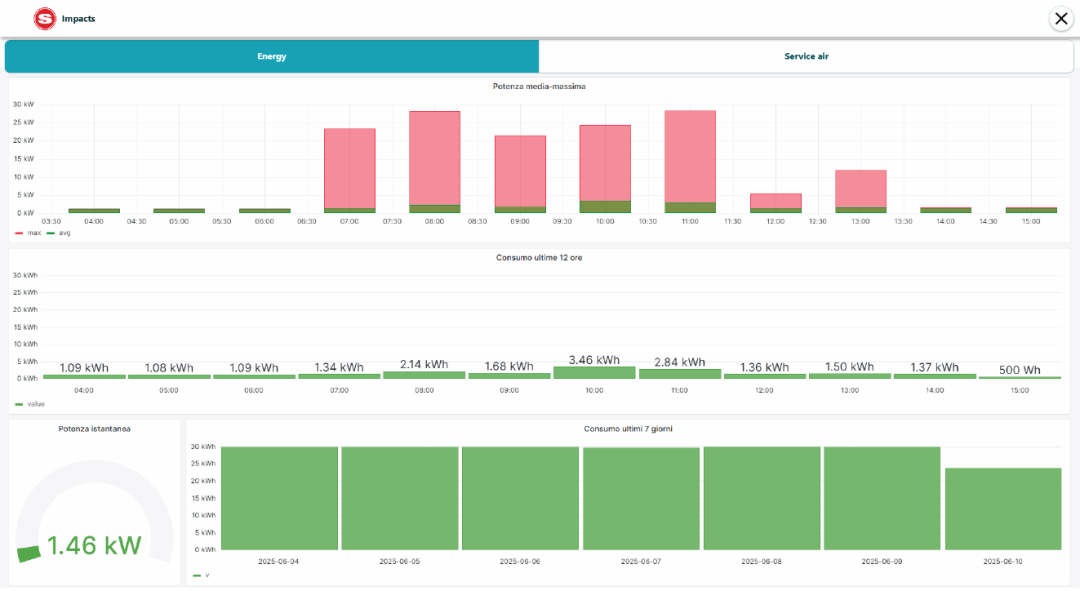Toggle the value legend under 12-hour chart

click(33, 404)
